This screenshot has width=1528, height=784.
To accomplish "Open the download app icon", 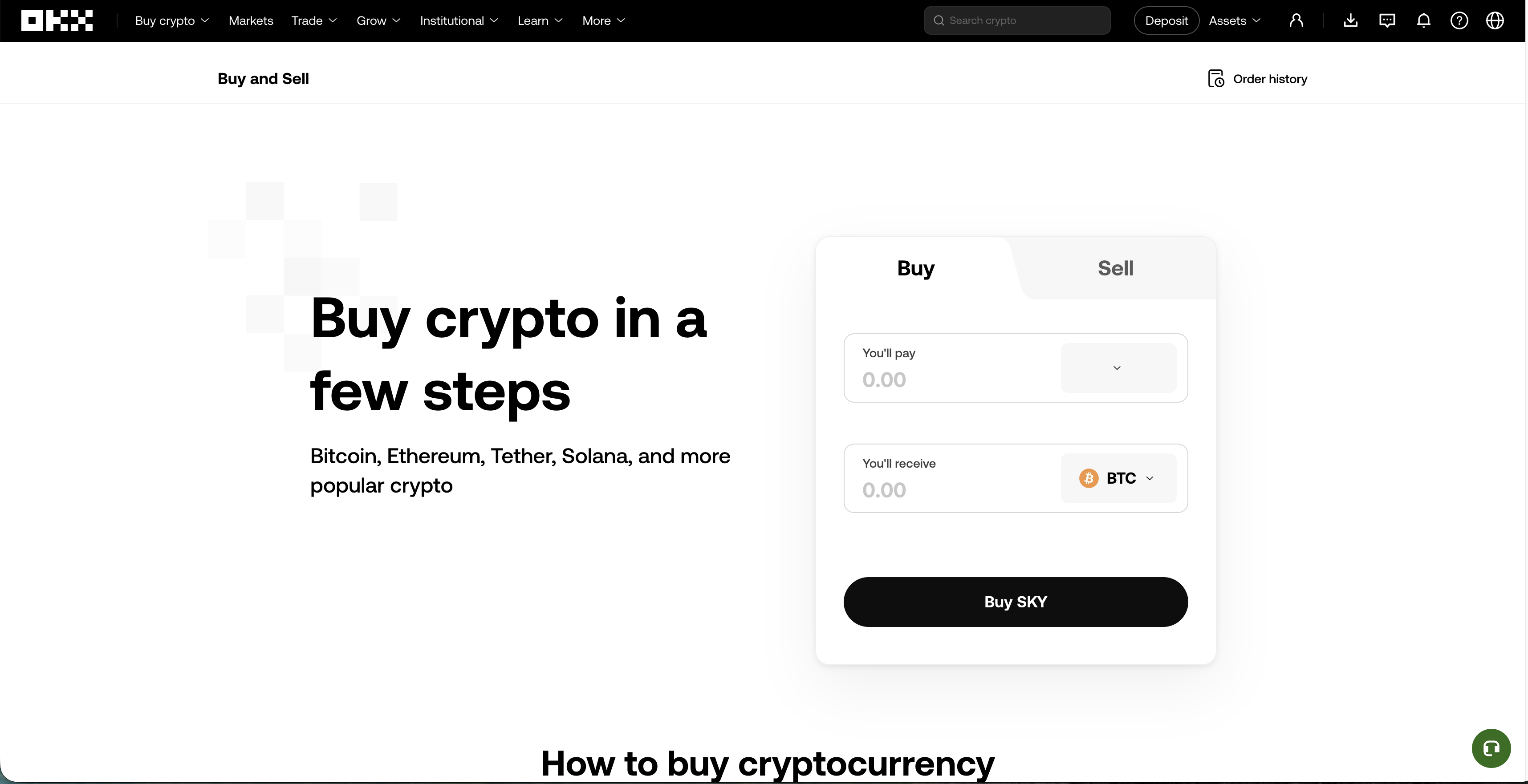I will click(1351, 20).
